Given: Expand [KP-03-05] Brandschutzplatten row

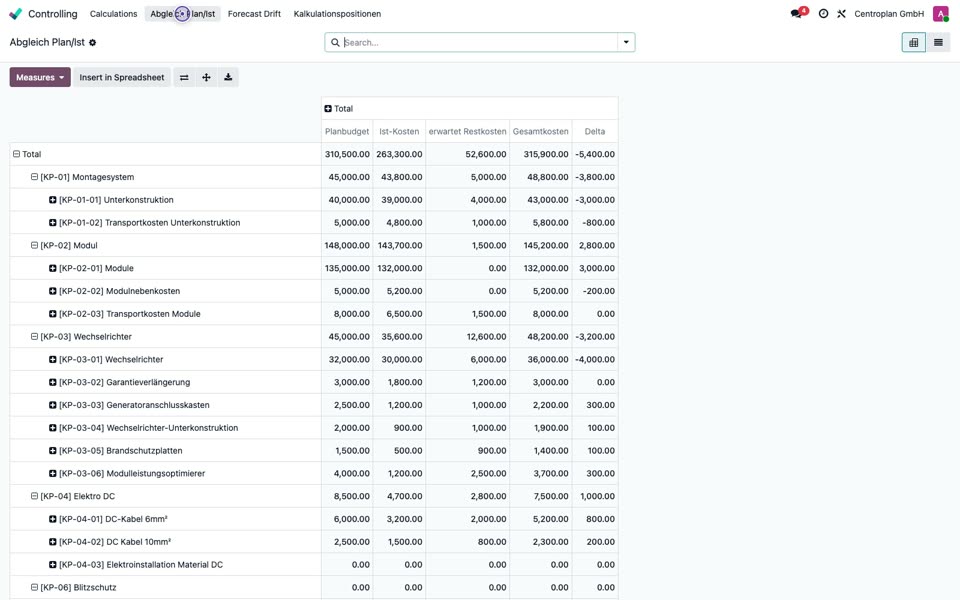Looking at the screenshot, I should pos(165,451).
